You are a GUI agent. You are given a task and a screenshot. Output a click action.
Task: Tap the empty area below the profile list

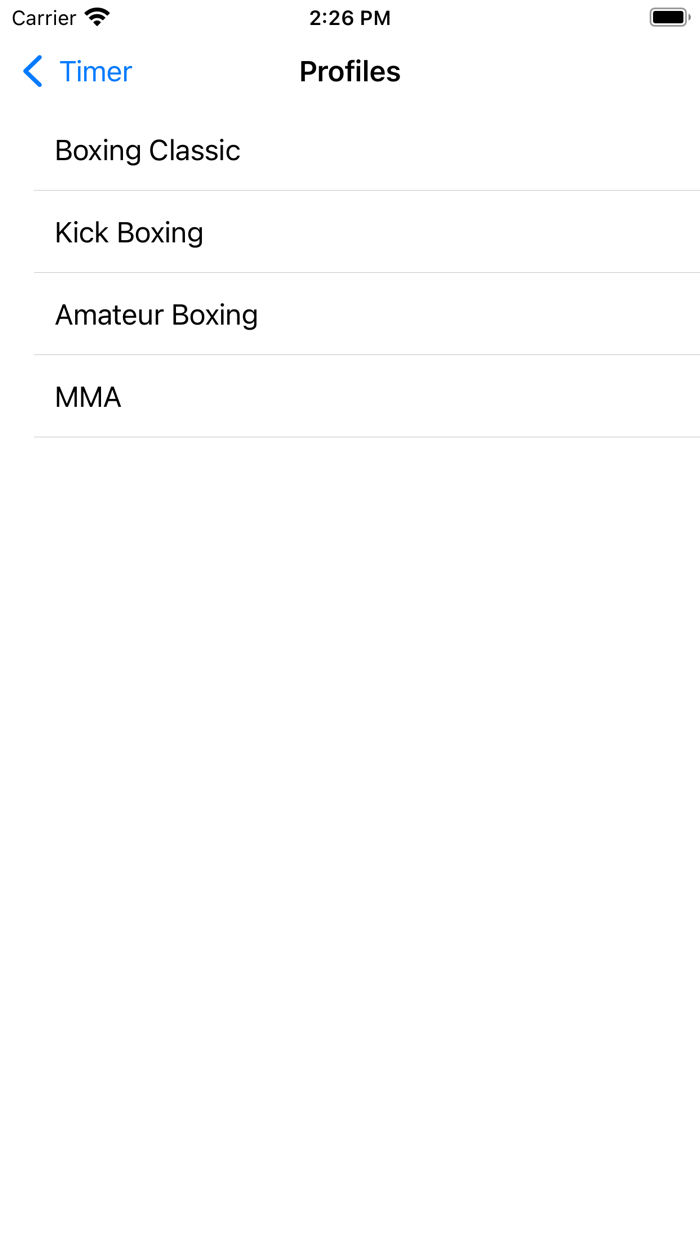tap(350, 700)
